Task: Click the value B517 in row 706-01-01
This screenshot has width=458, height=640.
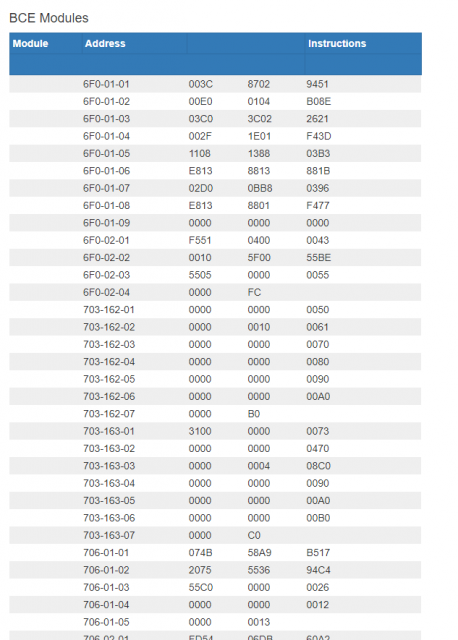Action: [318, 553]
